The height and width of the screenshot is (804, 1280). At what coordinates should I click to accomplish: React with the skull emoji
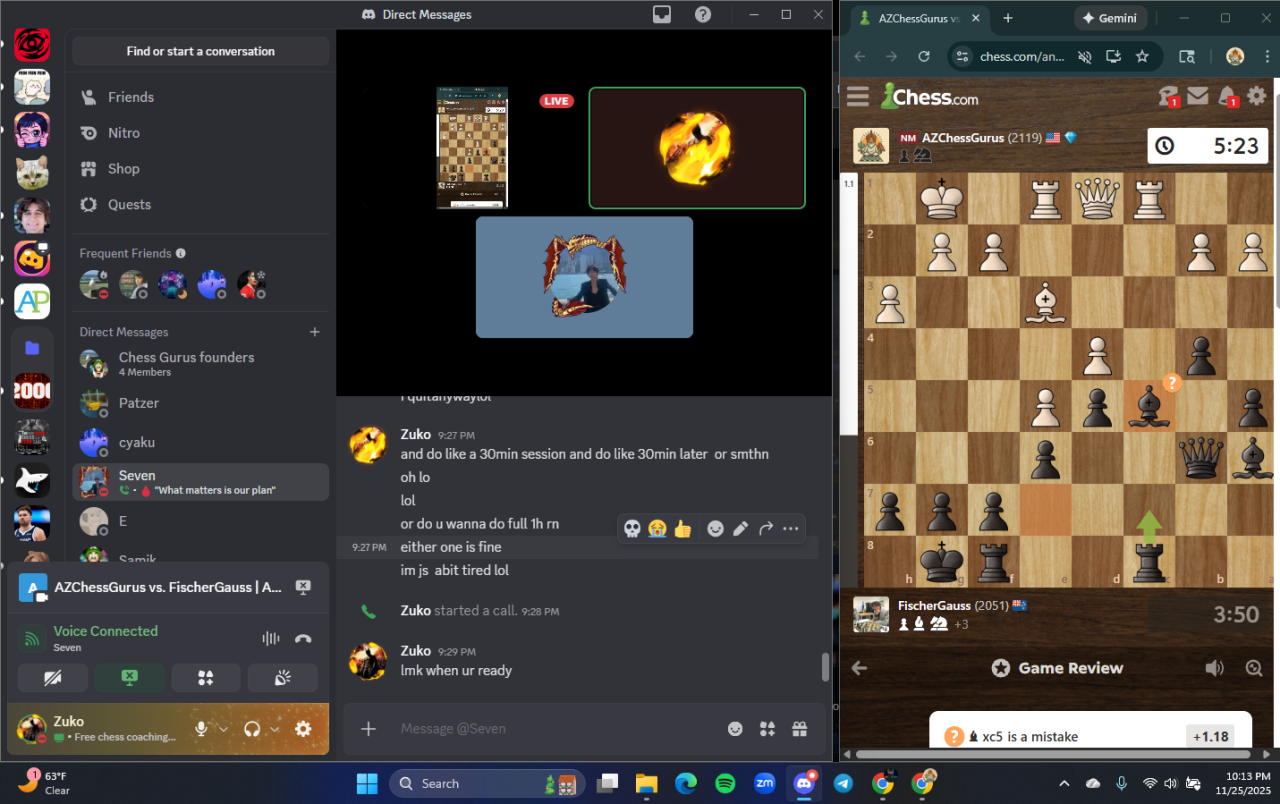click(632, 529)
